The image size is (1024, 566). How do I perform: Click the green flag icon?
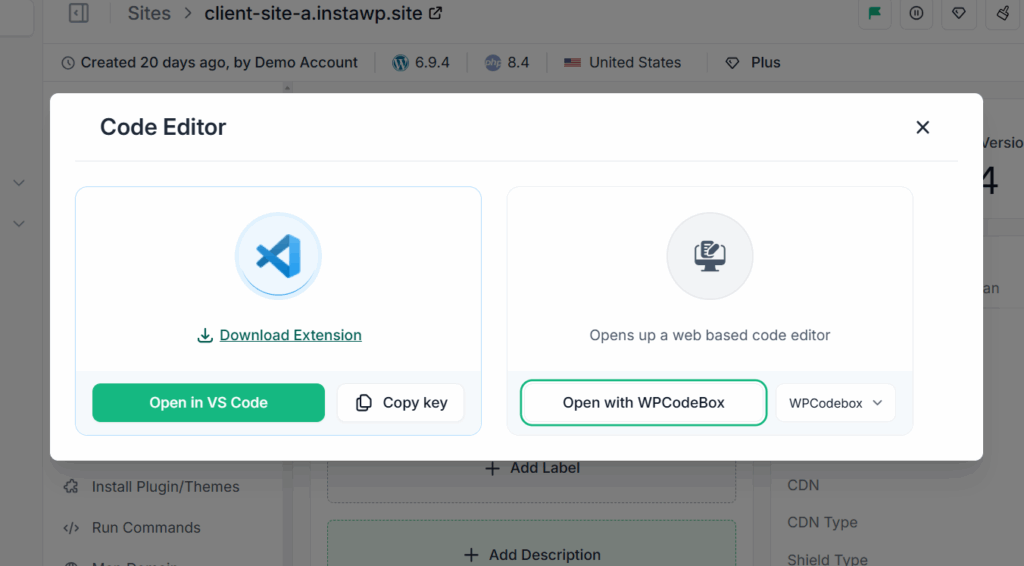coord(874,13)
